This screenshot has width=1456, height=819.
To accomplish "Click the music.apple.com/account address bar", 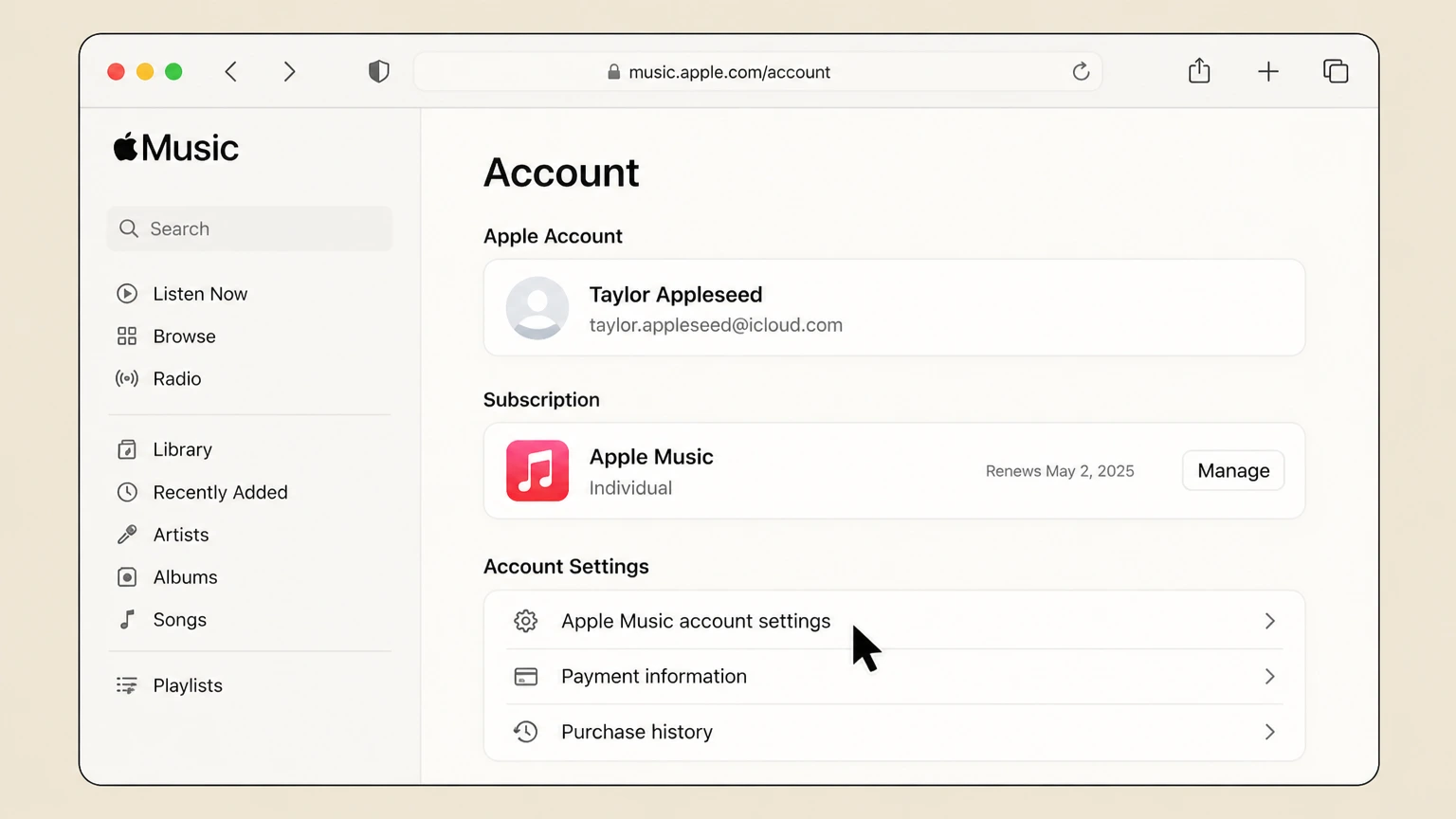I will (758, 72).
